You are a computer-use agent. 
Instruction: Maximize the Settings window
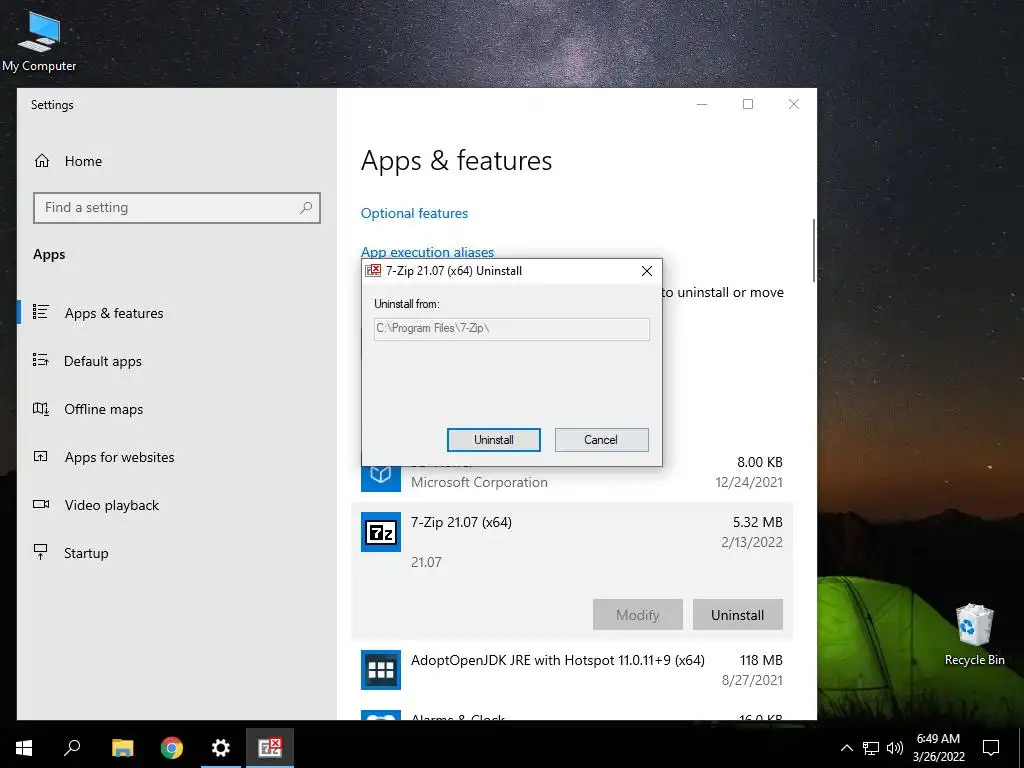748,104
